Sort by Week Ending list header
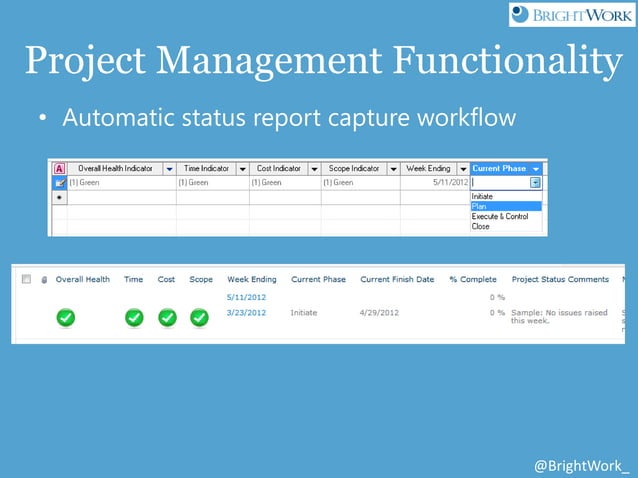The image size is (638, 478). [x=252, y=279]
